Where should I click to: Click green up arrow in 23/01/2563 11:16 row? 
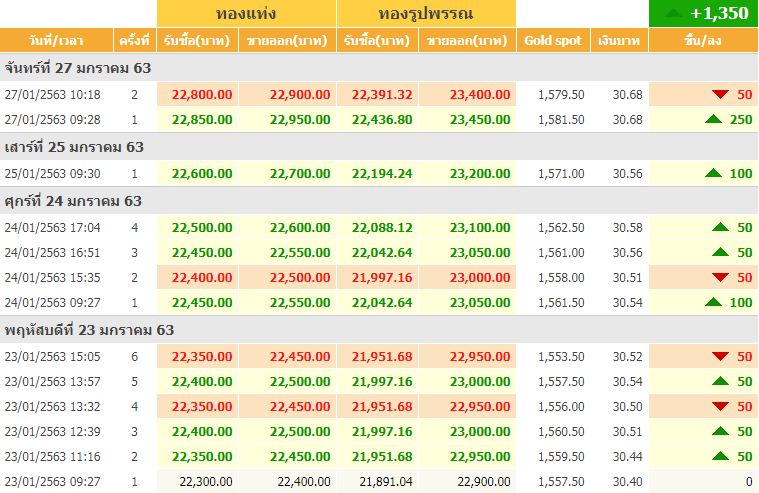click(720, 456)
